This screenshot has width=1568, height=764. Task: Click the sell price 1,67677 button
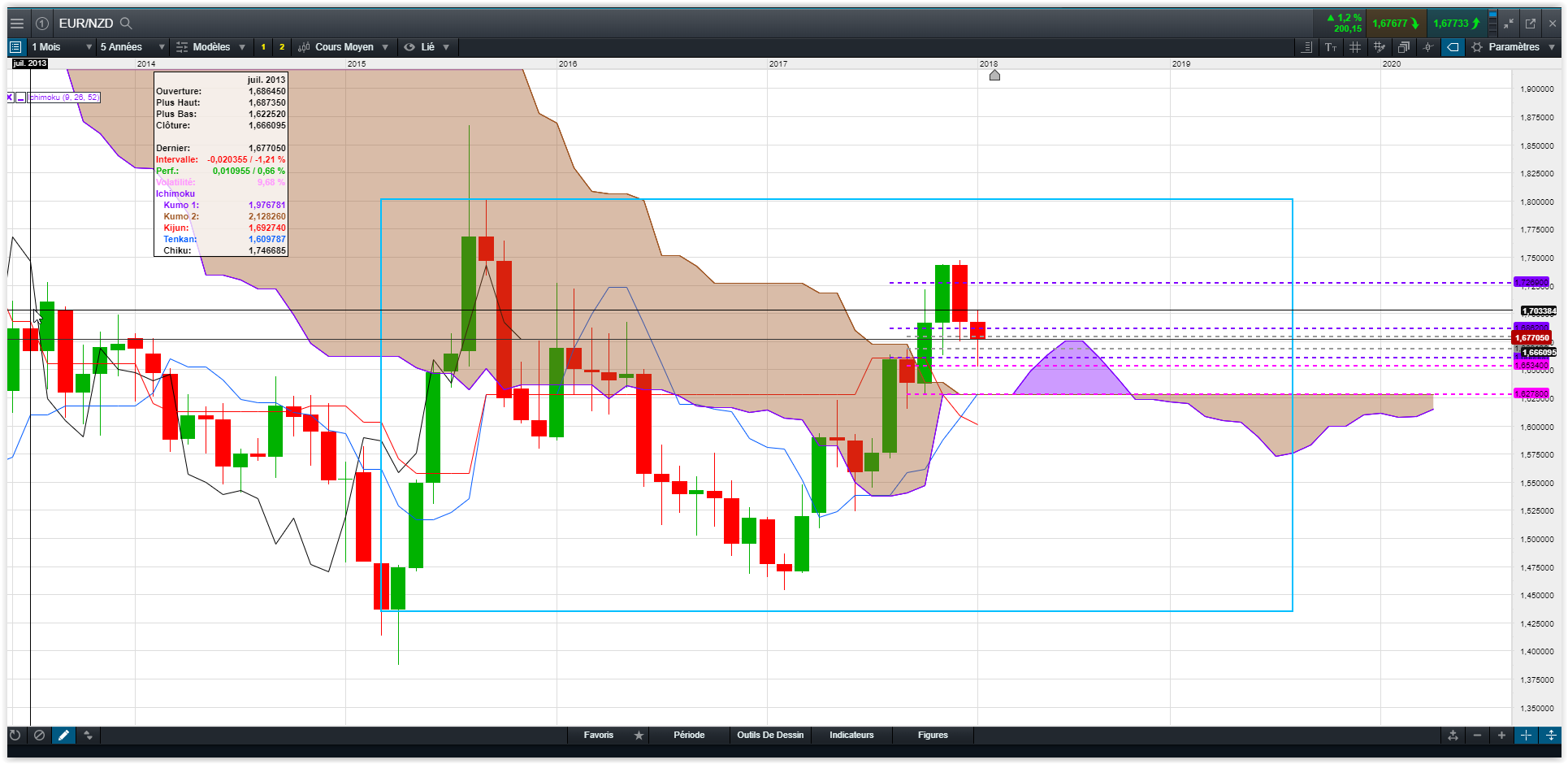(x=1396, y=24)
